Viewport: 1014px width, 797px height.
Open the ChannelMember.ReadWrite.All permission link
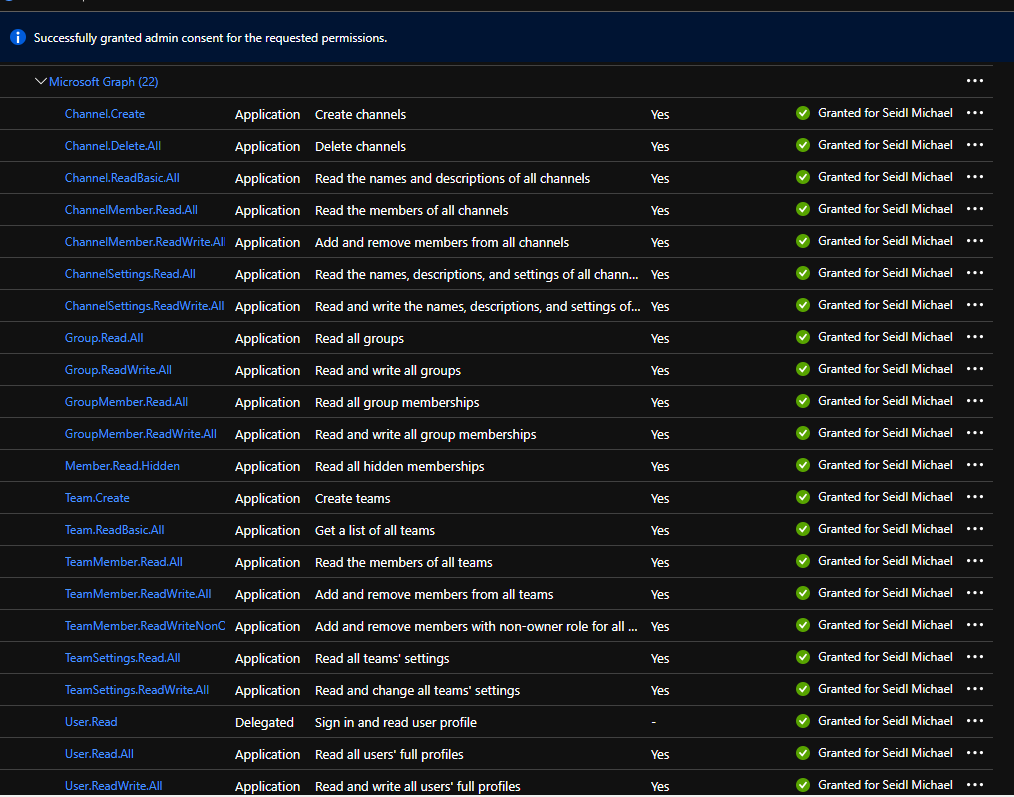click(x=145, y=242)
